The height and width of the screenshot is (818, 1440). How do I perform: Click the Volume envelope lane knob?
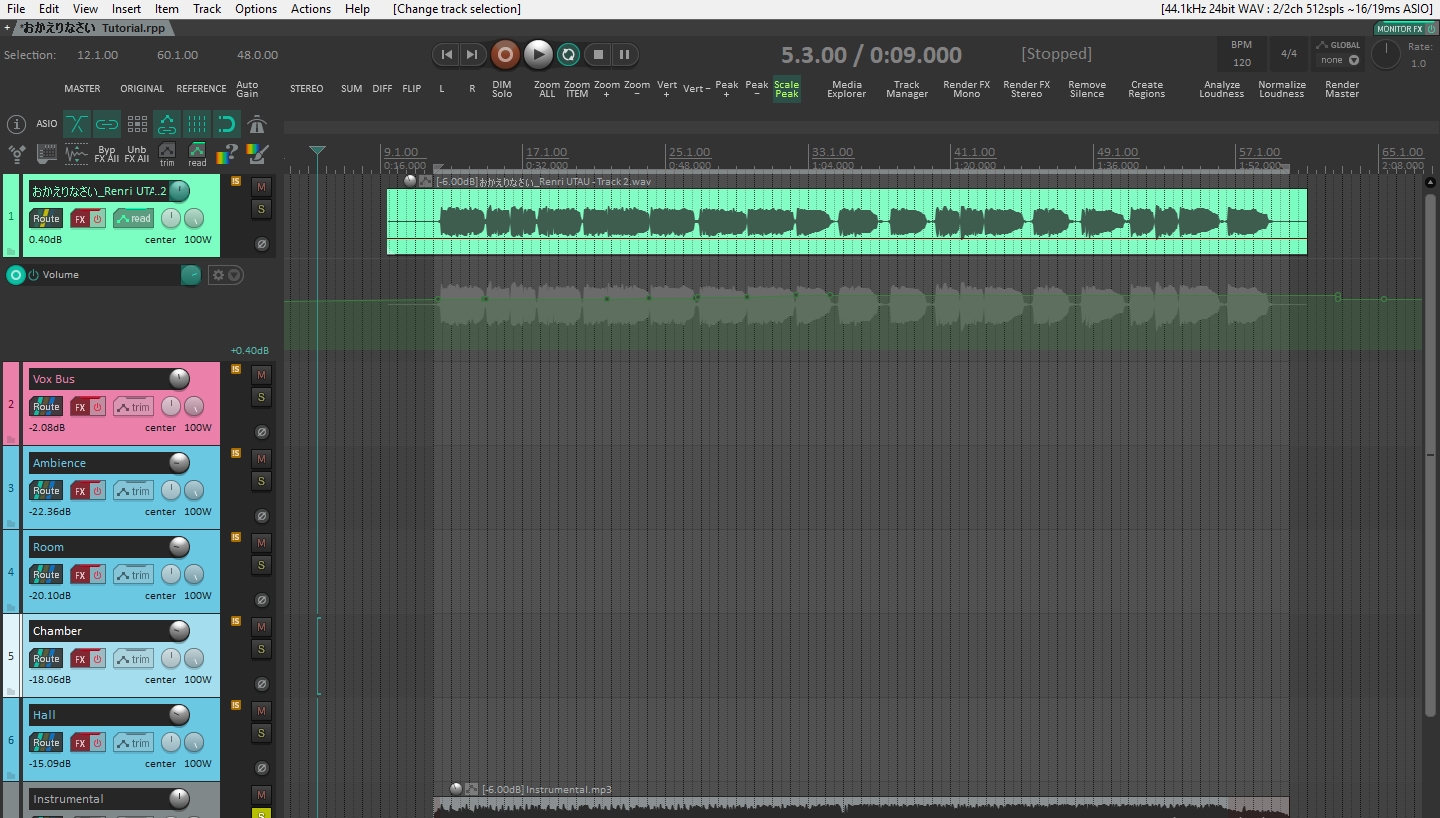(191, 275)
